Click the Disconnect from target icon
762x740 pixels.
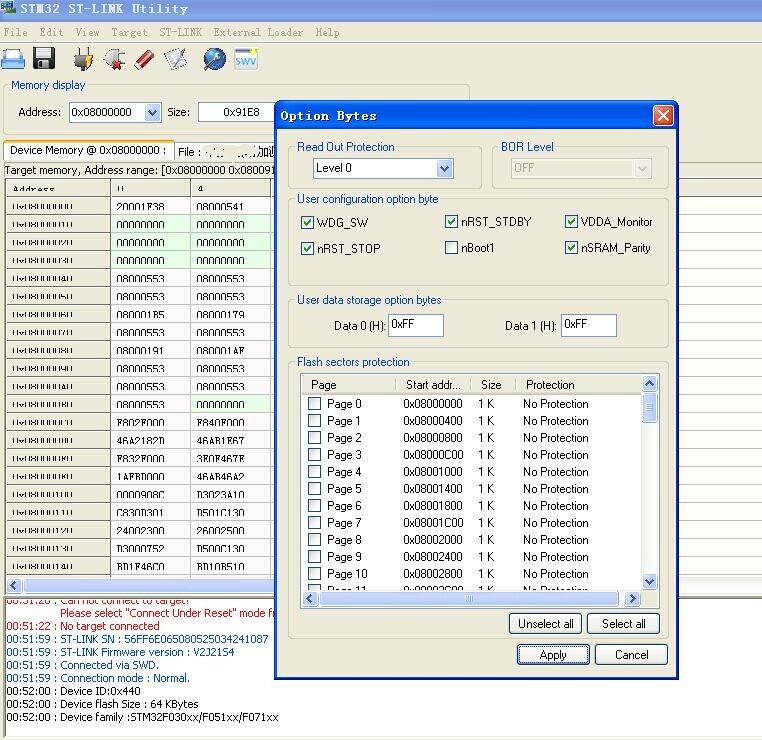pos(114,59)
